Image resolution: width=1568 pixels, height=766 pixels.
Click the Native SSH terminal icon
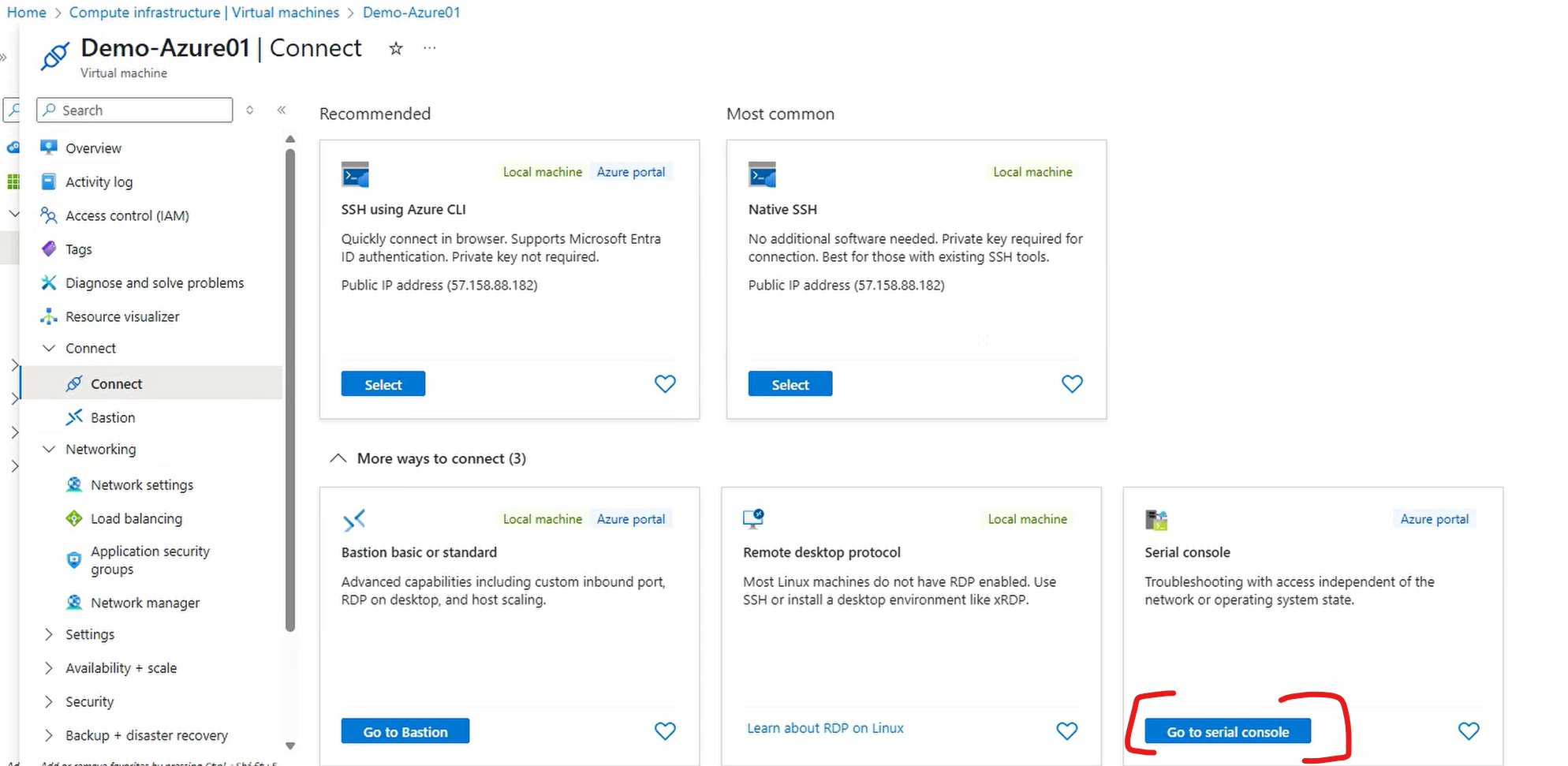point(762,174)
